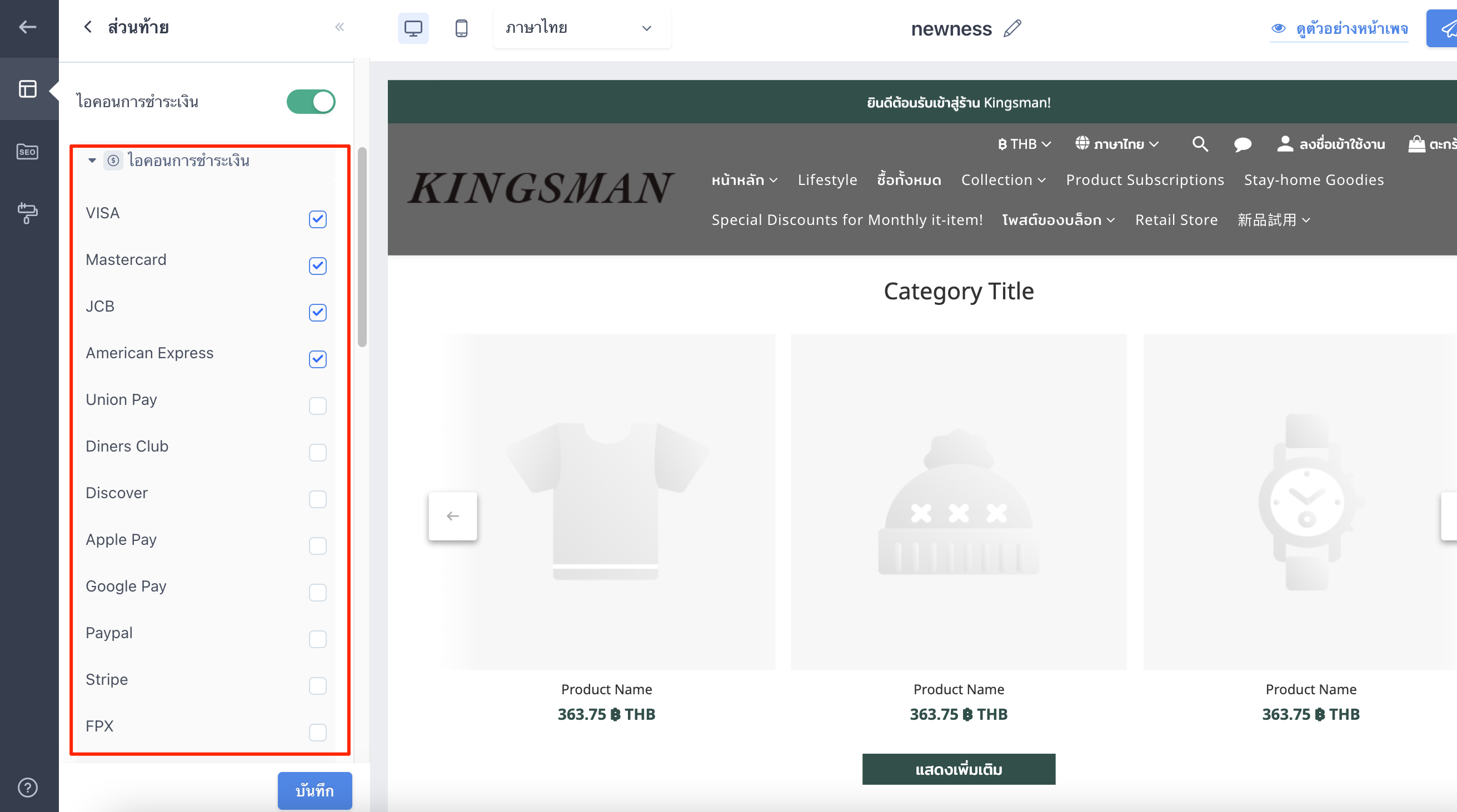
Task: Open the ภาษาไทย language dropdown in toolbar
Action: point(582,28)
